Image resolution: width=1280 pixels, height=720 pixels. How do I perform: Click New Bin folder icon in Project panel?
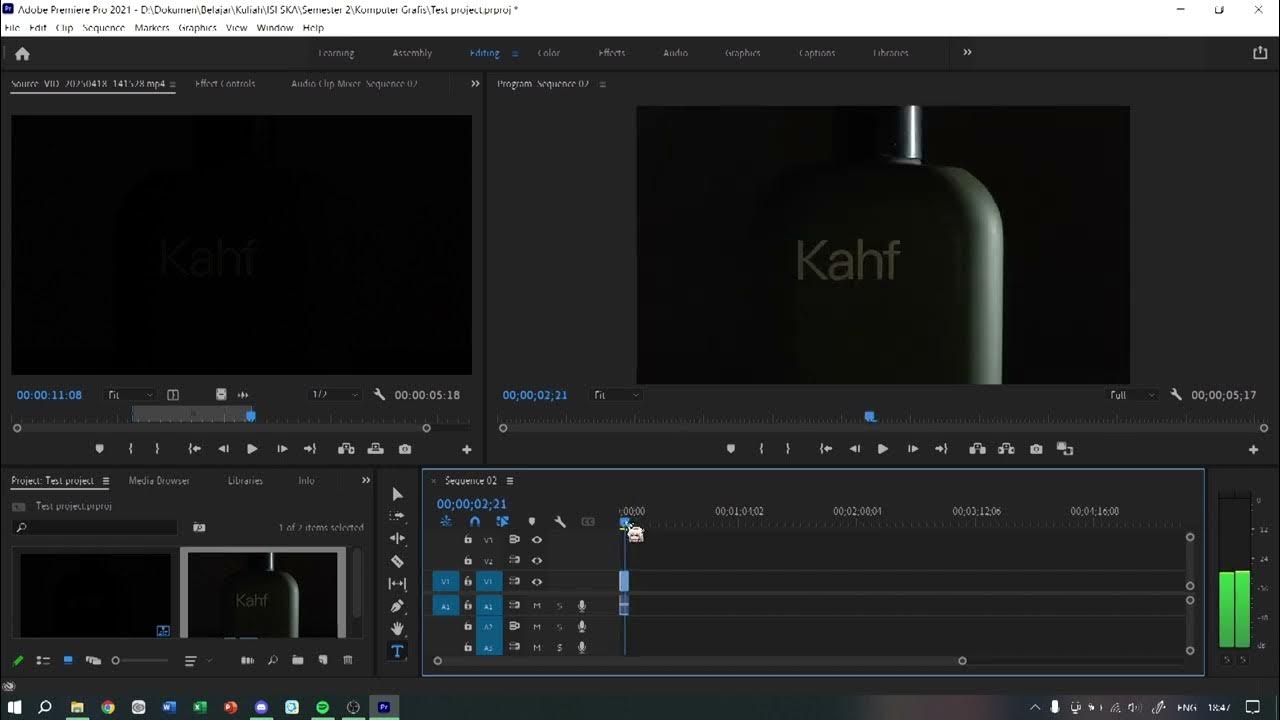pyautogui.click(x=297, y=660)
